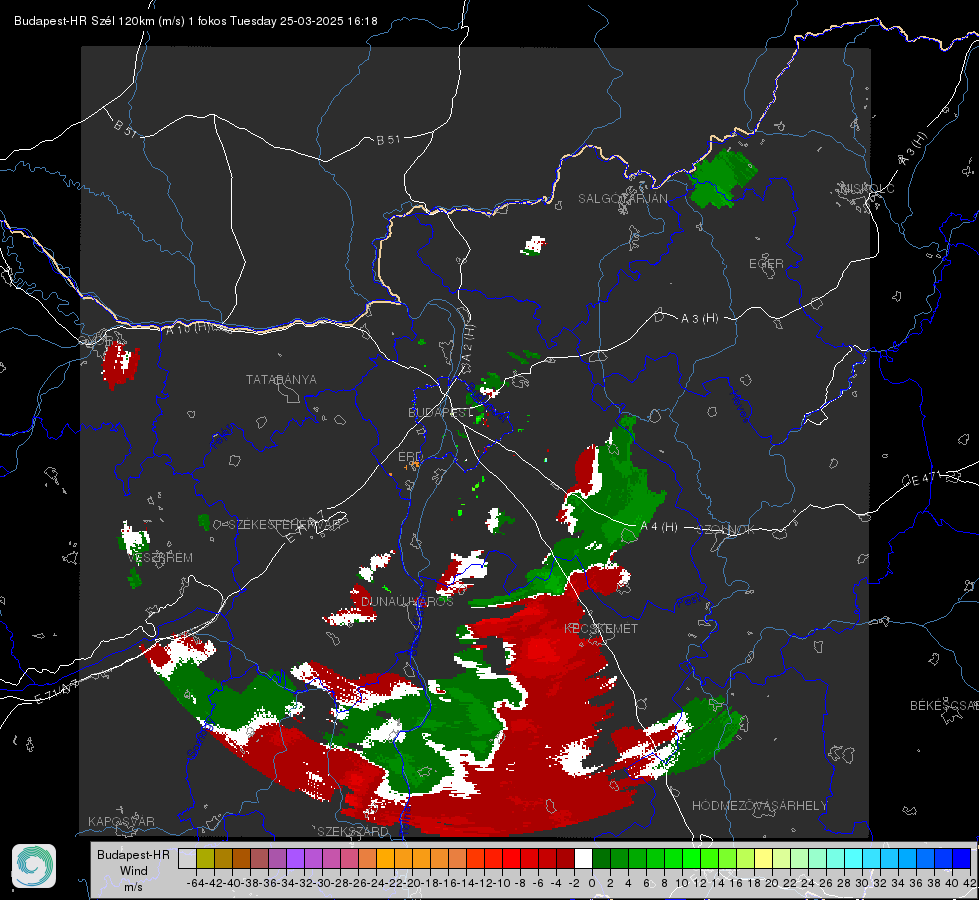Click the BUDAPEST city label
This screenshot has height=900, width=979.
[440, 412]
